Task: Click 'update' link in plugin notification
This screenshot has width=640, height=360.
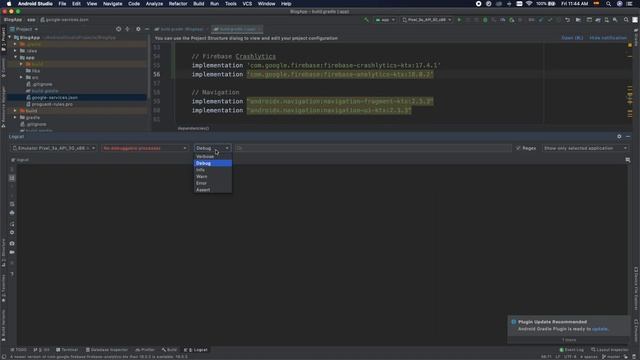Action: pos(599,329)
